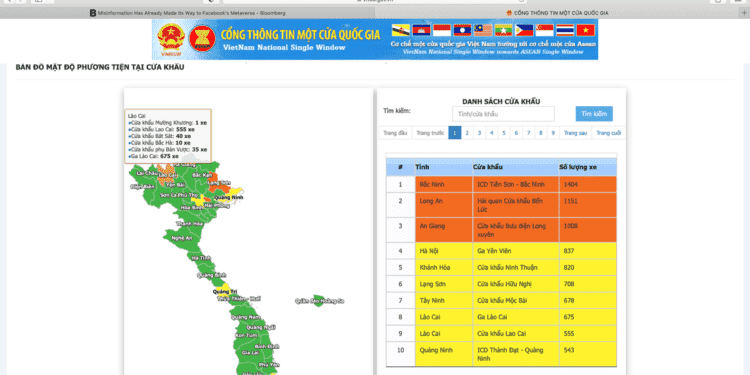Click the Cambodia flag icon in banner
Image resolution: width=750 pixels, height=375 pixels.
click(421, 30)
